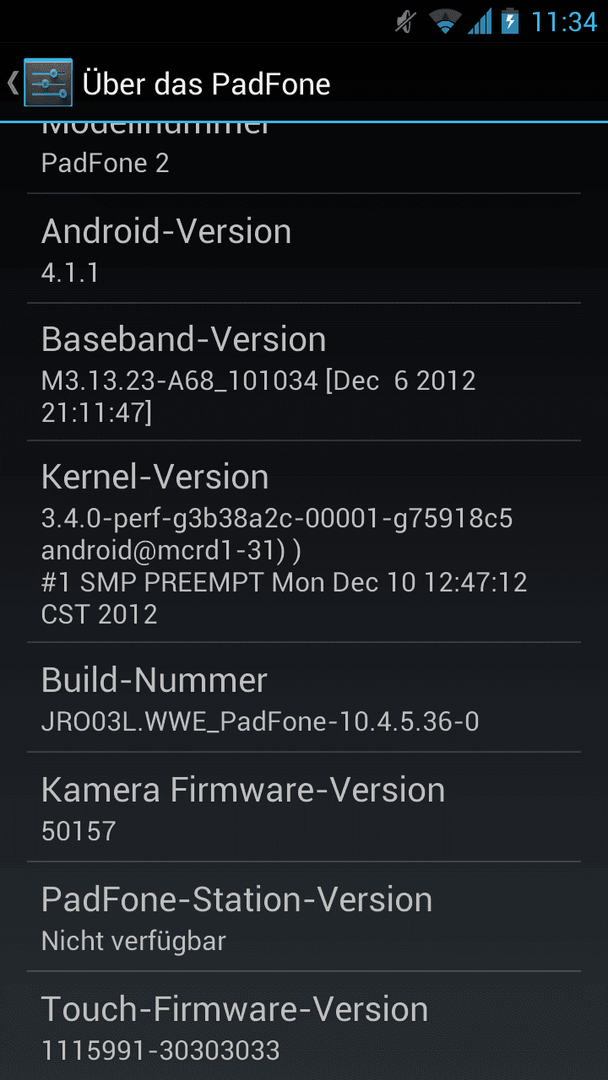Open the 'Über das PadFone' title
Viewport: 608px width, 1080px height.
(x=207, y=84)
